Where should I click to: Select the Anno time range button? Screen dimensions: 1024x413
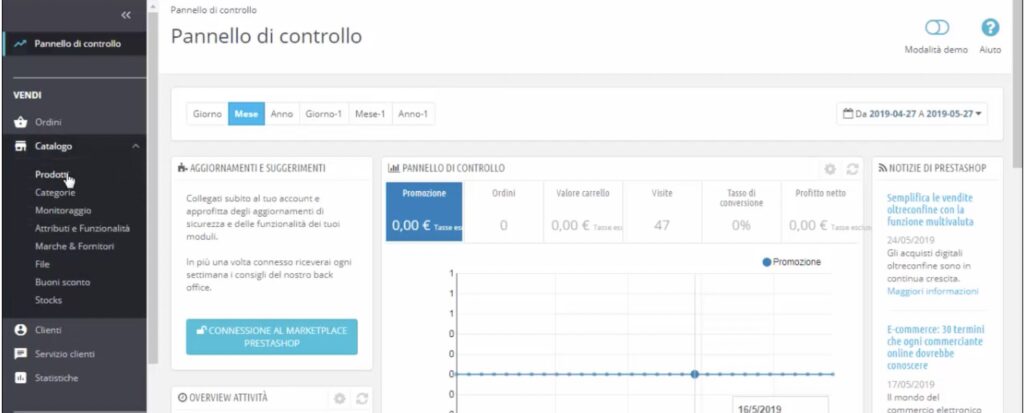(282, 114)
